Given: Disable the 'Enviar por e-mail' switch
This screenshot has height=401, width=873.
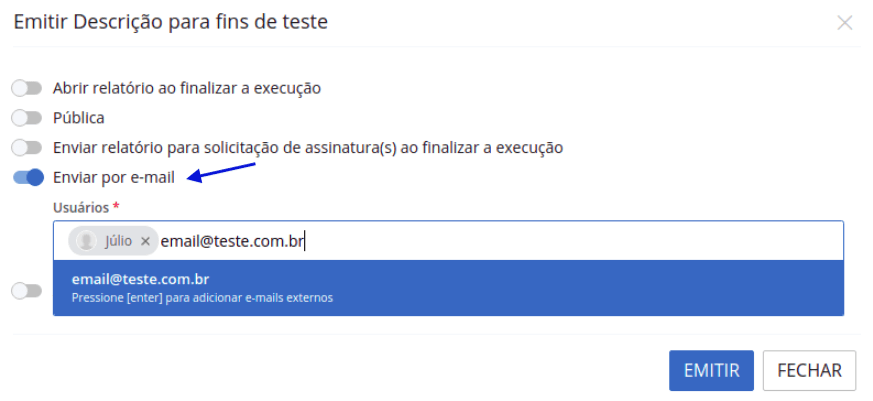Looking at the screenshot, I should coord(27,178).
